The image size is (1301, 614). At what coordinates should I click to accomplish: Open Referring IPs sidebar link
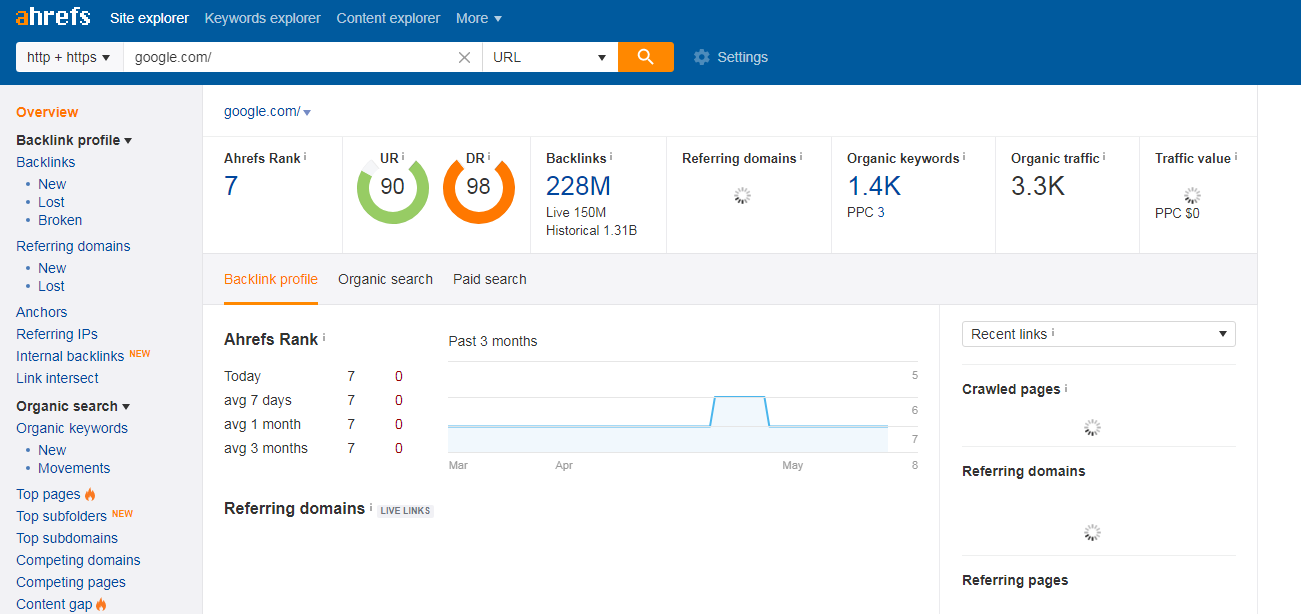[x=57, y=334]
